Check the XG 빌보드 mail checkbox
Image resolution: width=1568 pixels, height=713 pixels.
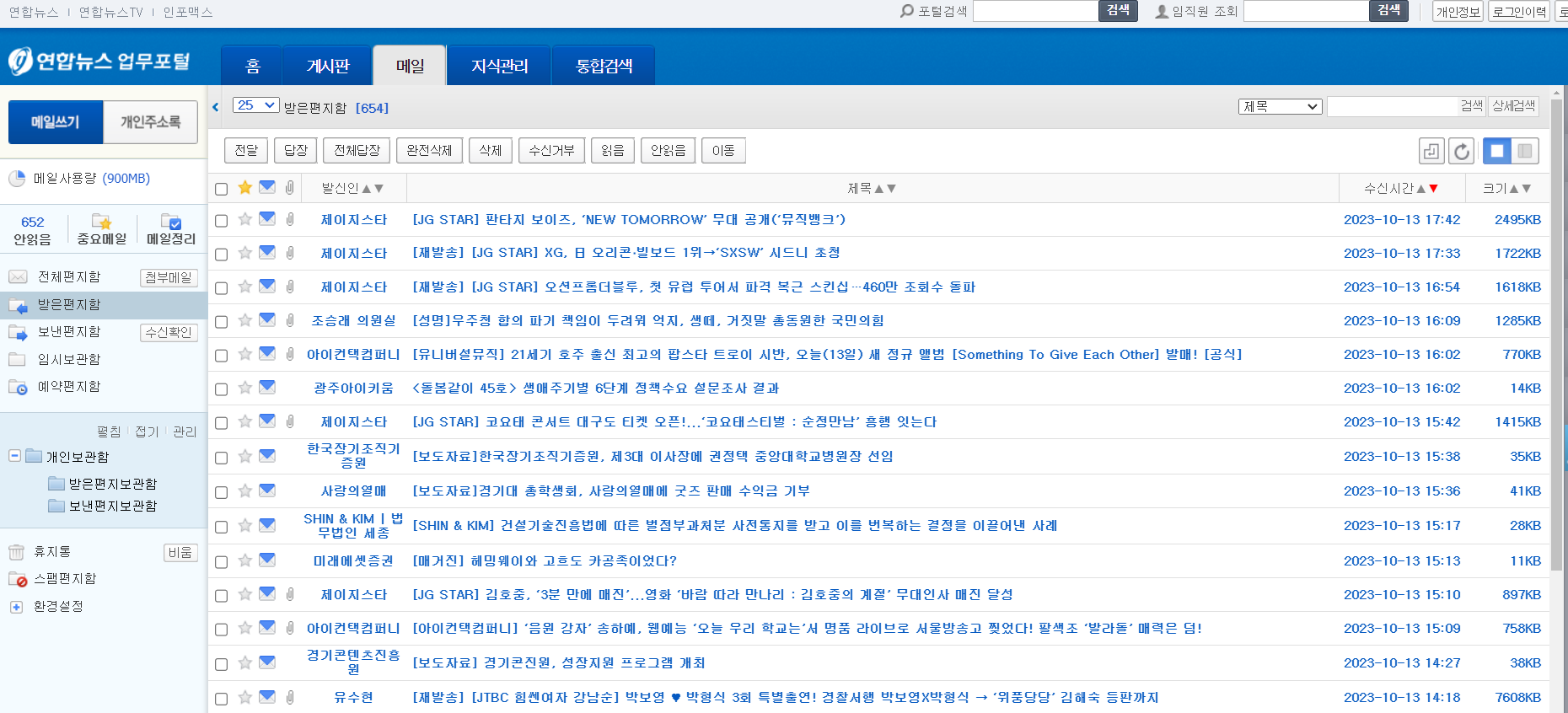point(221,254)
